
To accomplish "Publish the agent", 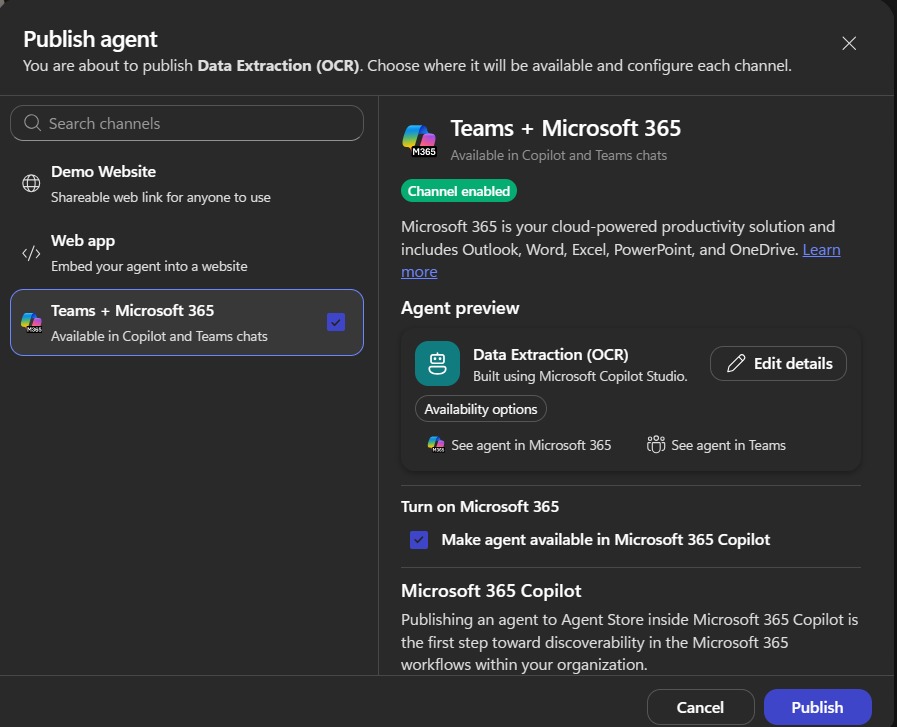I will click(817, 708).
